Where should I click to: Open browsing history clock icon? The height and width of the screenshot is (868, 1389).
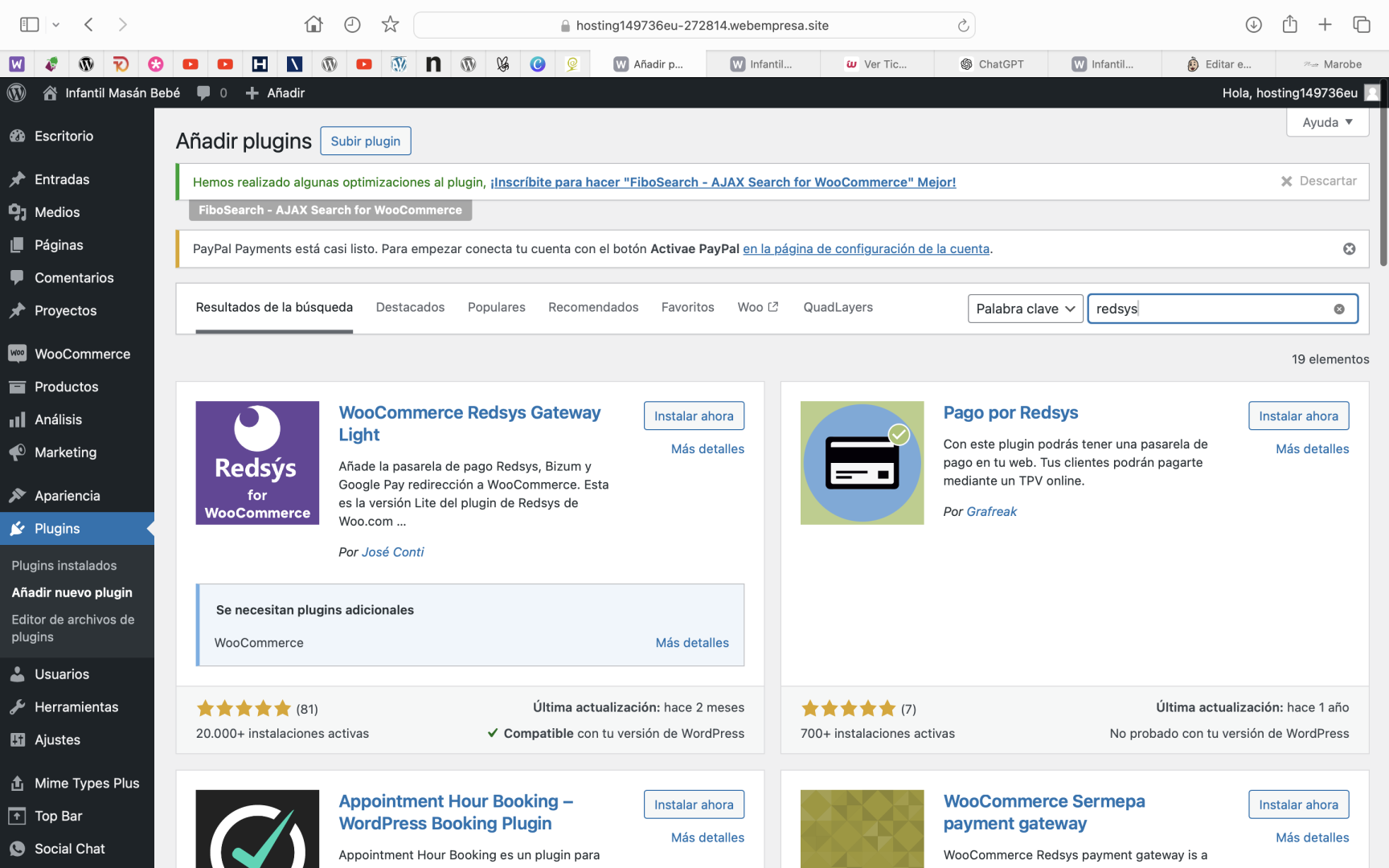click(352, 25)
